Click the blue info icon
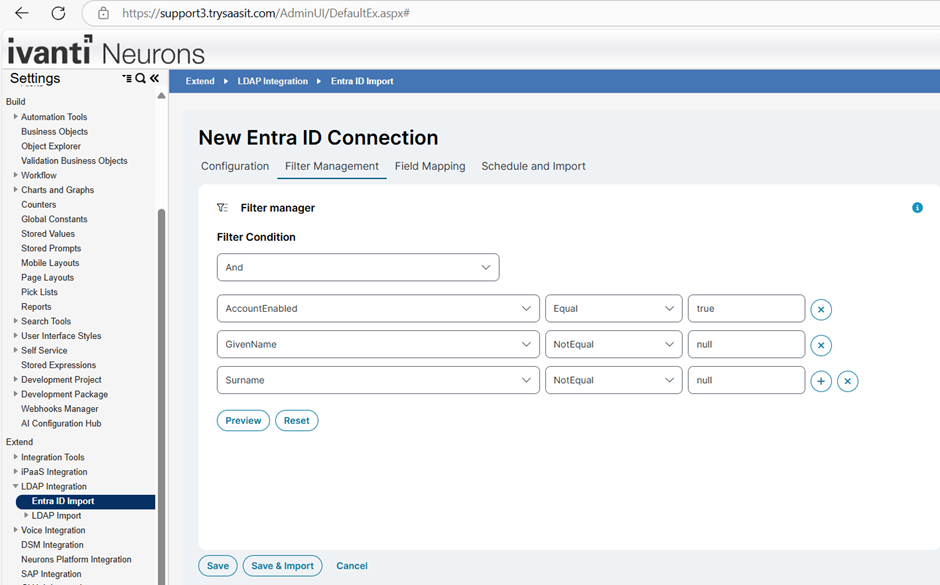 [917, 207]
